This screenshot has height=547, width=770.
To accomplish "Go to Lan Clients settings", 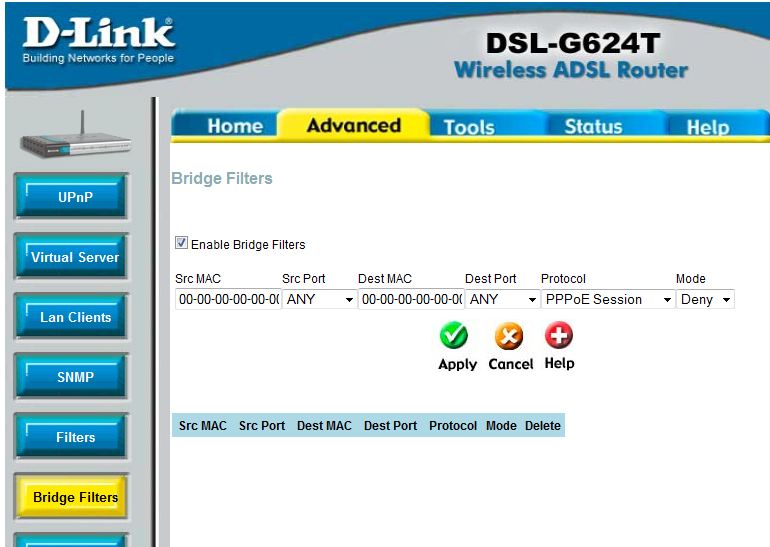I will [72, 317].
